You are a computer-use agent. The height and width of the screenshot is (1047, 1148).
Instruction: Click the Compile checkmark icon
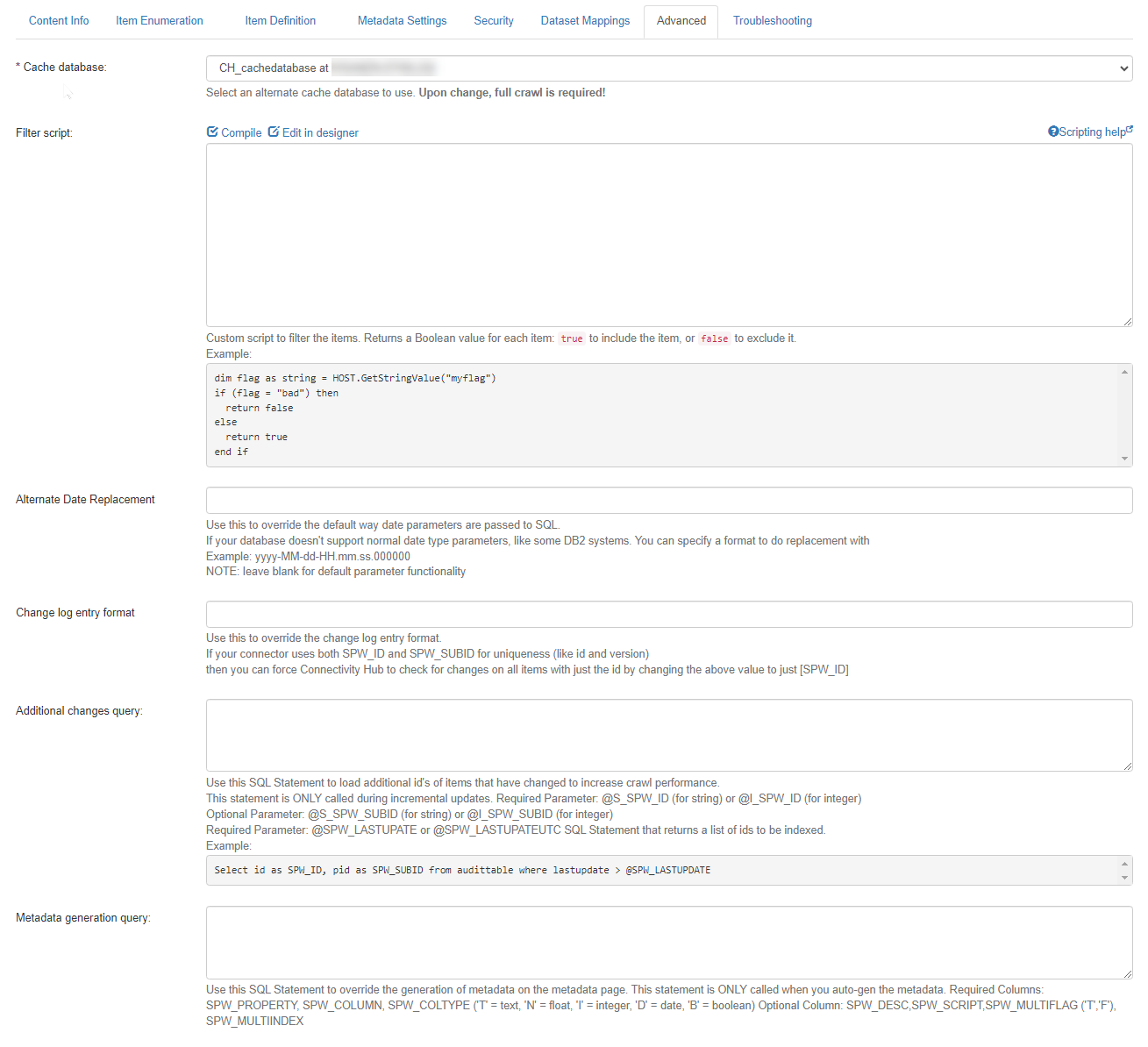(x=212, y=132)
